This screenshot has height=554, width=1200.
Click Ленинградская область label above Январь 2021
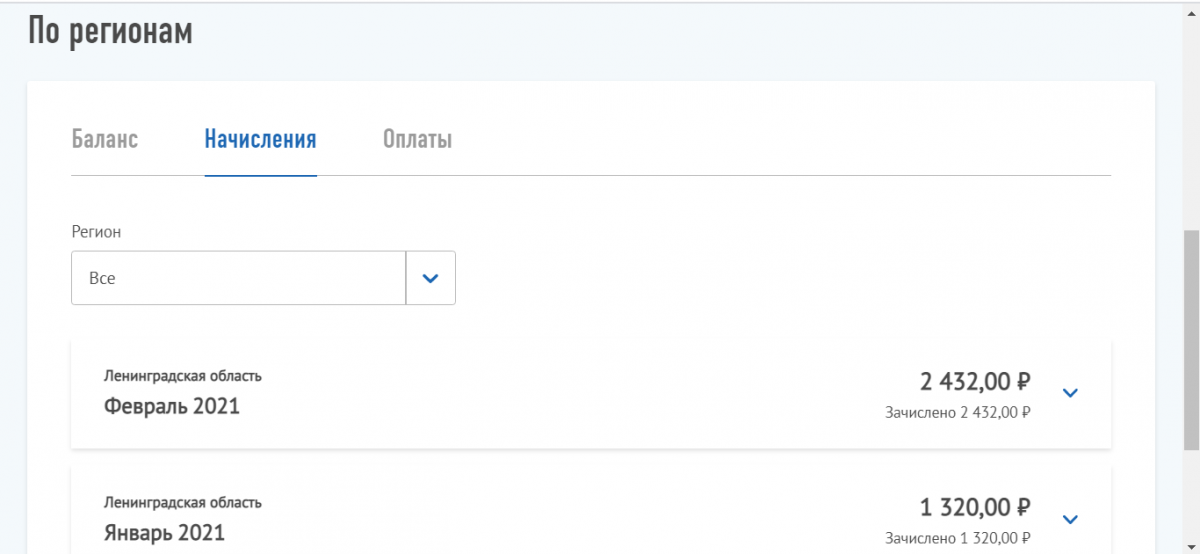183,502
